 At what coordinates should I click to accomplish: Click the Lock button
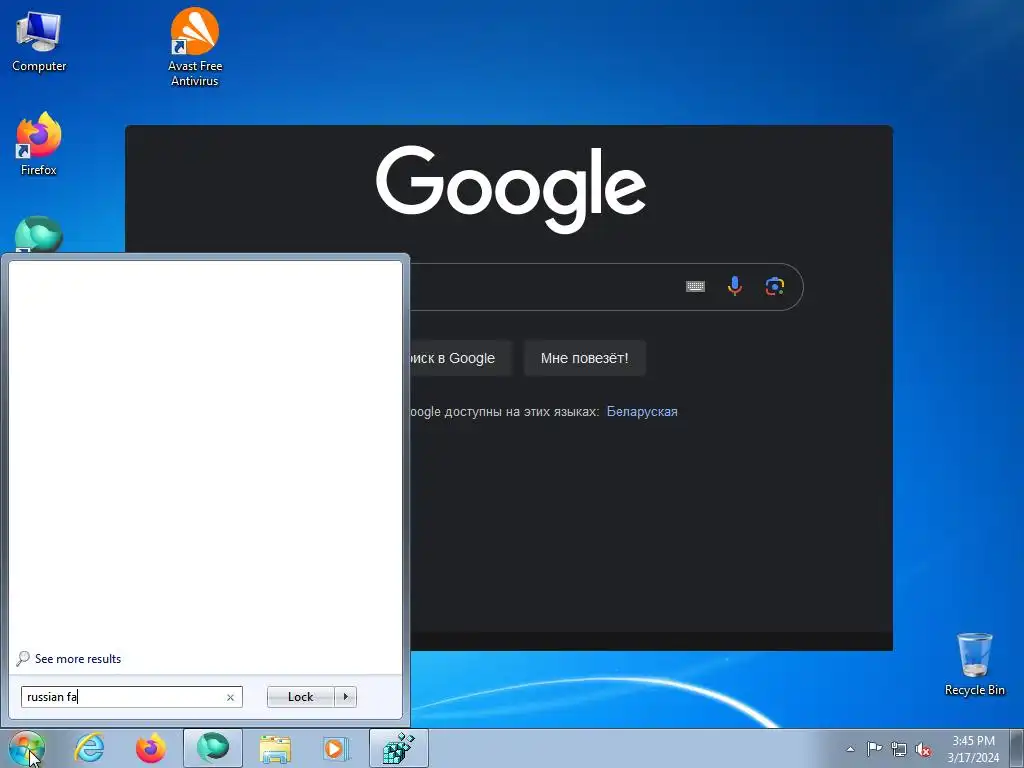(x=300, y=697)
